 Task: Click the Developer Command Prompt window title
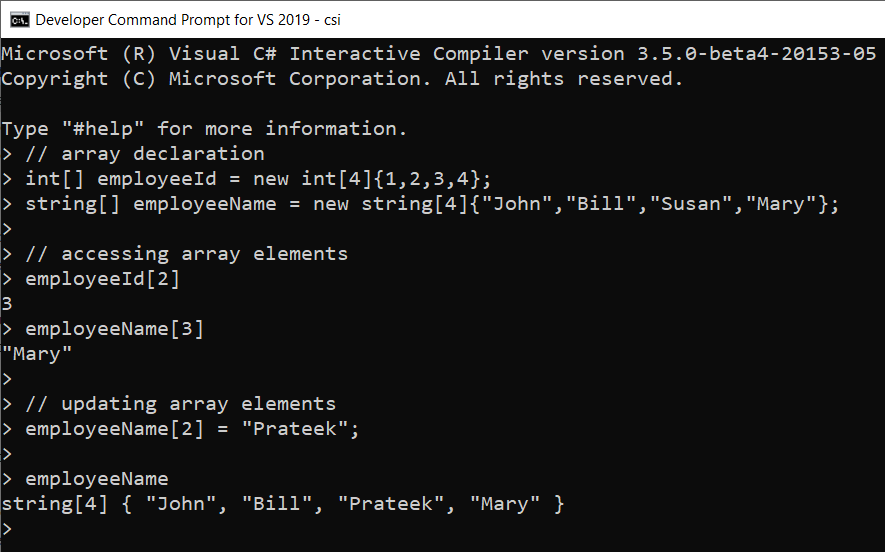(x=188, y=18)
